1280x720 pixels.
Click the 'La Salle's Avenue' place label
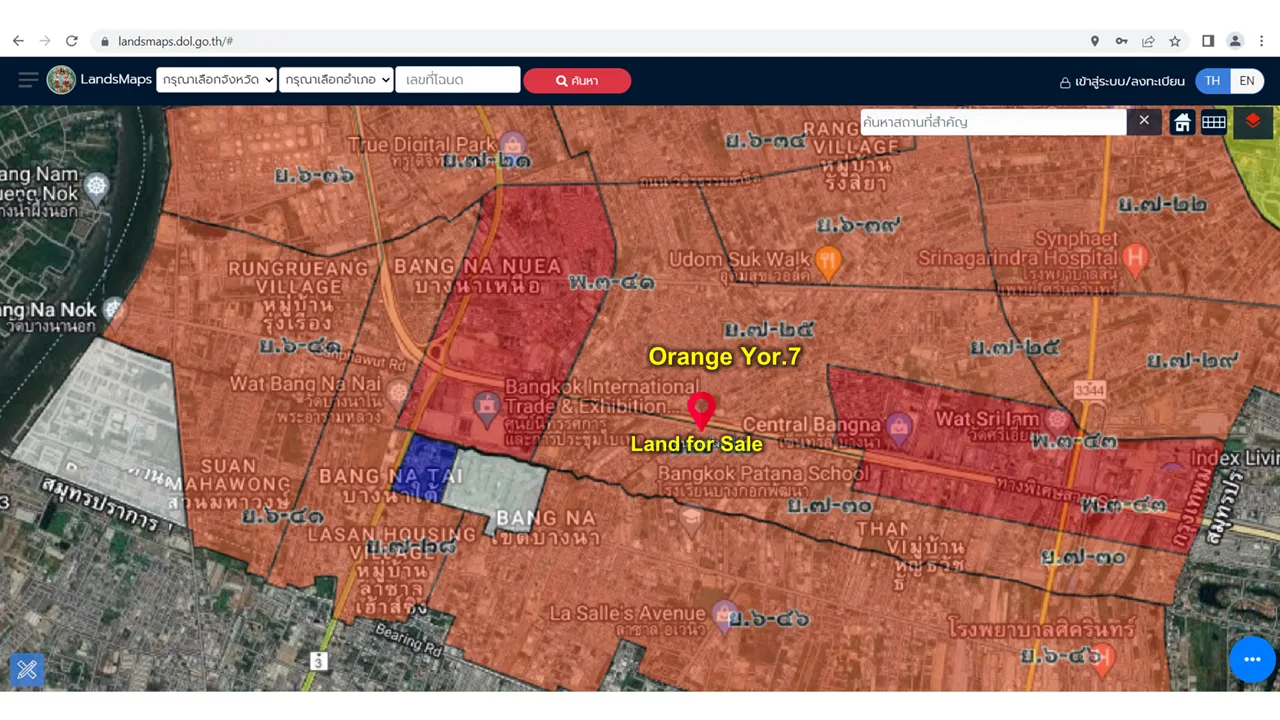[x=628, y=612]
